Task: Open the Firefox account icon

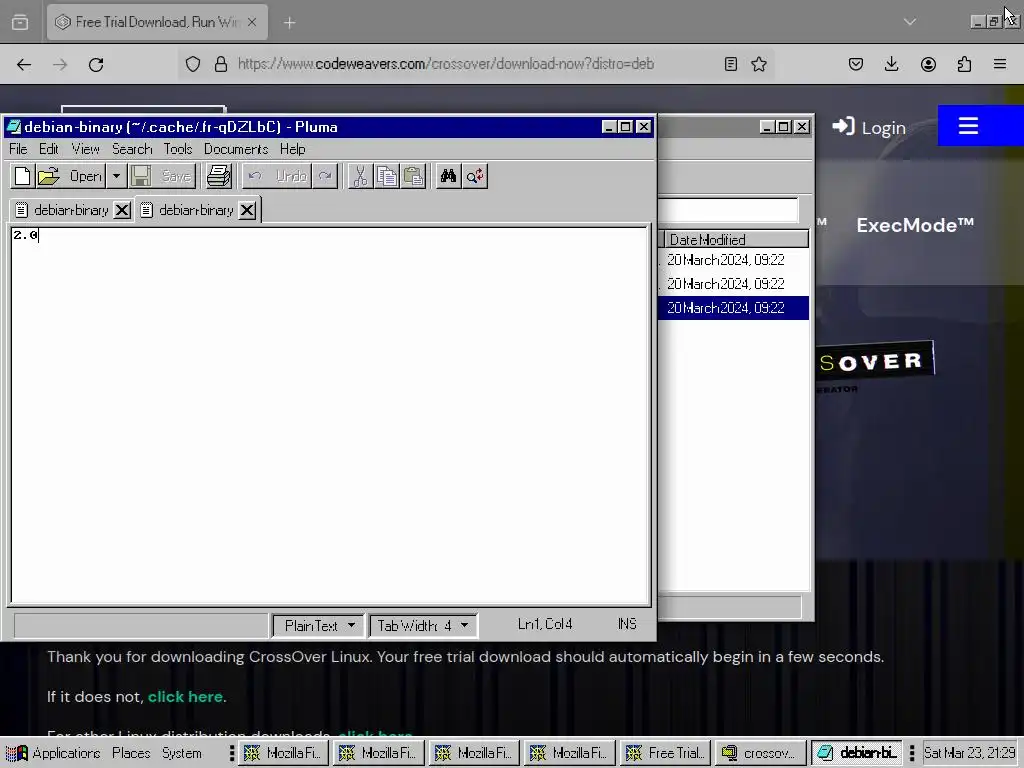Action: 928,64
